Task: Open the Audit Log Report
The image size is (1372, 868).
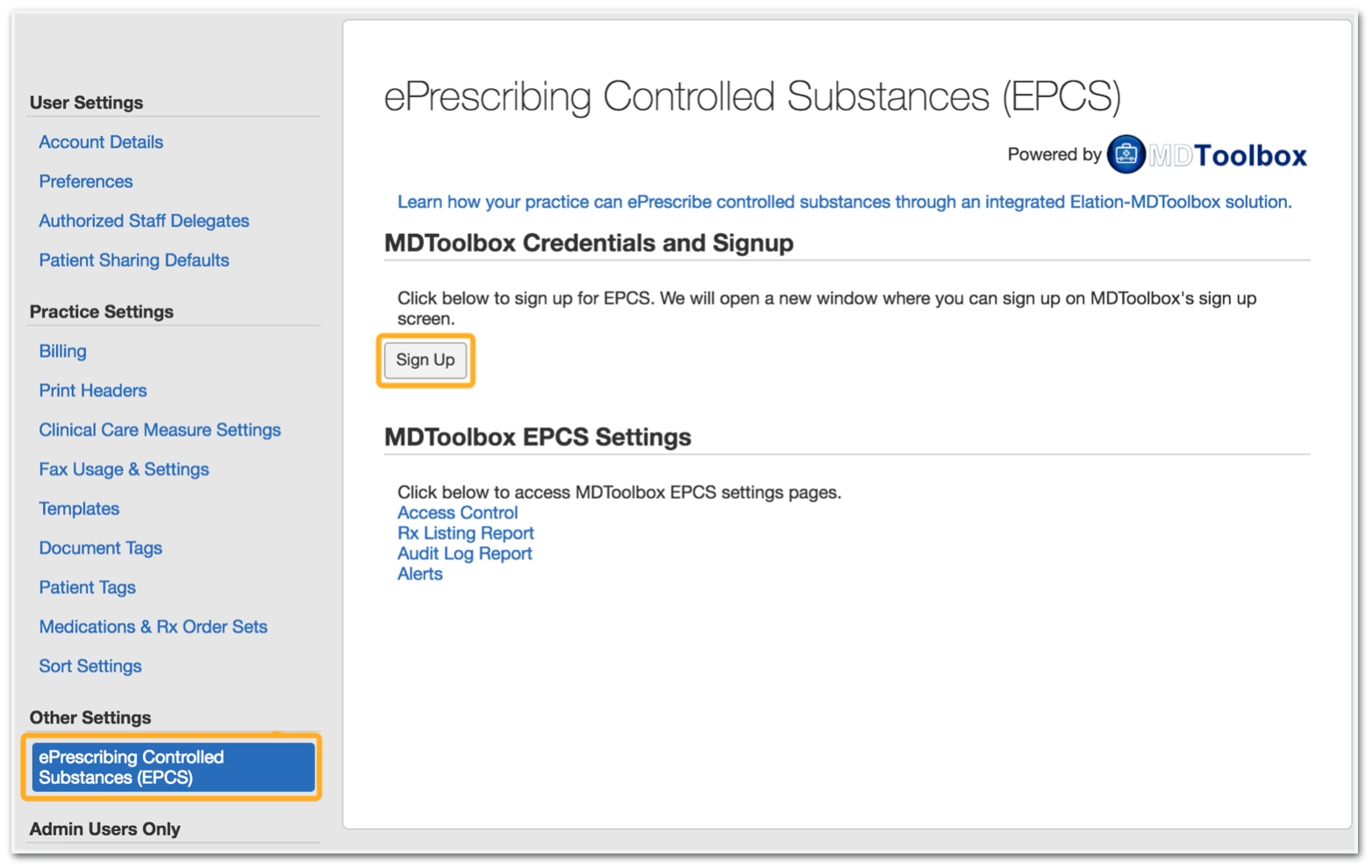Action: tap(464, 553)
